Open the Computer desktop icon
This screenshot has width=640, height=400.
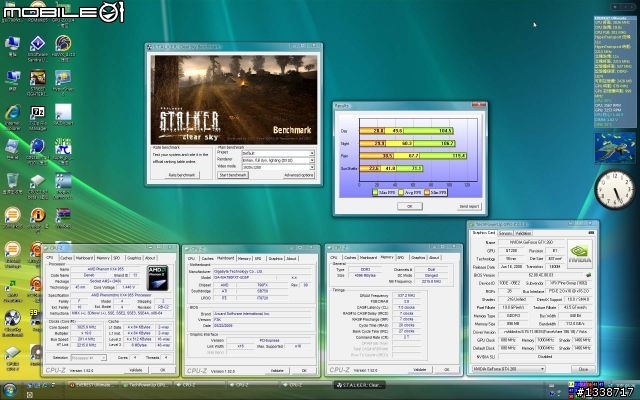coord(14,43)
